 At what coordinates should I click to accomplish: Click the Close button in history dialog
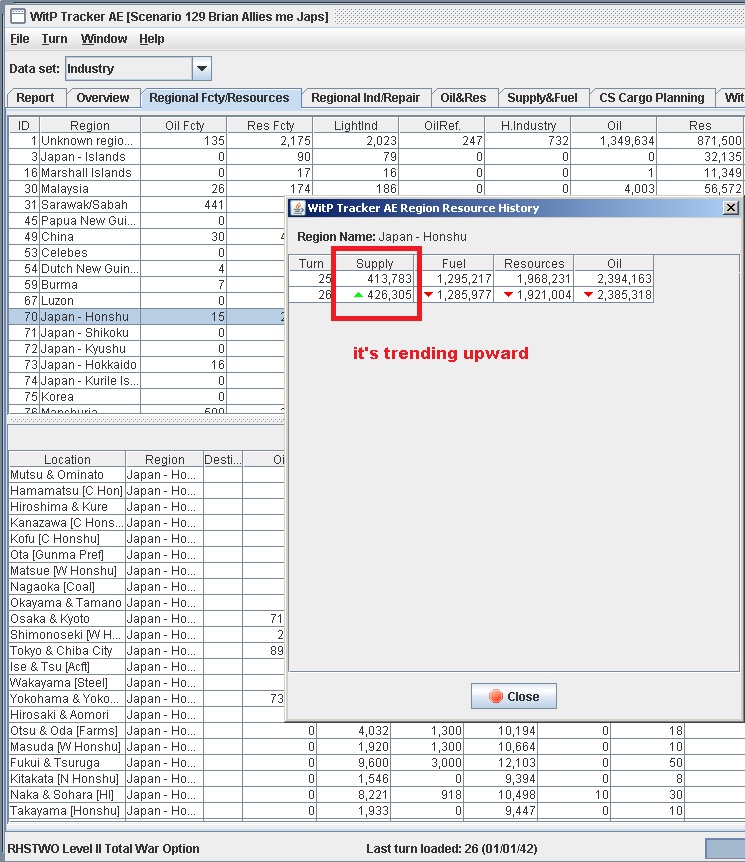click(x=514, y=697)
